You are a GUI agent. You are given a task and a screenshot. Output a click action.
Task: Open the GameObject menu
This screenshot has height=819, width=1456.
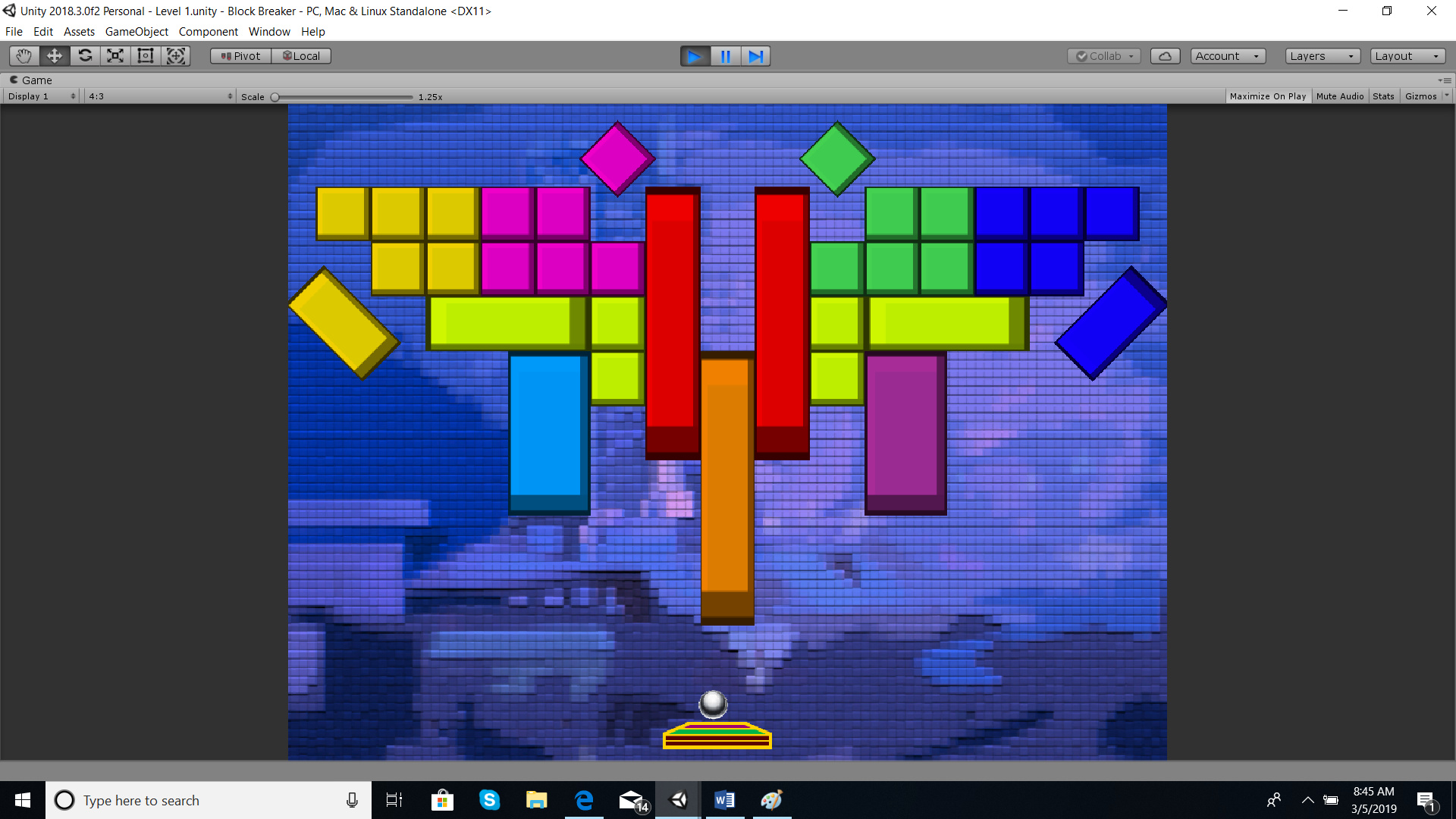click(x=136, y=31)
